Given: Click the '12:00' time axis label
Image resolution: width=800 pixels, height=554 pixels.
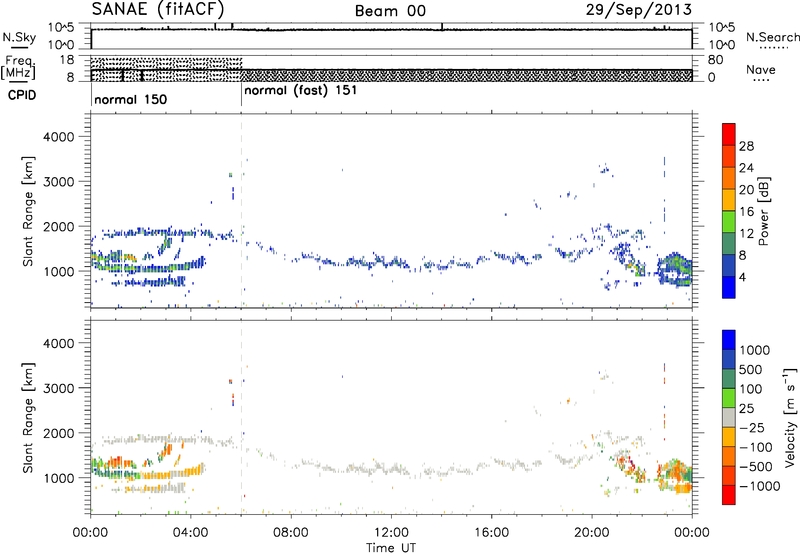Looking at the screenshot, I should click(391, 533).
